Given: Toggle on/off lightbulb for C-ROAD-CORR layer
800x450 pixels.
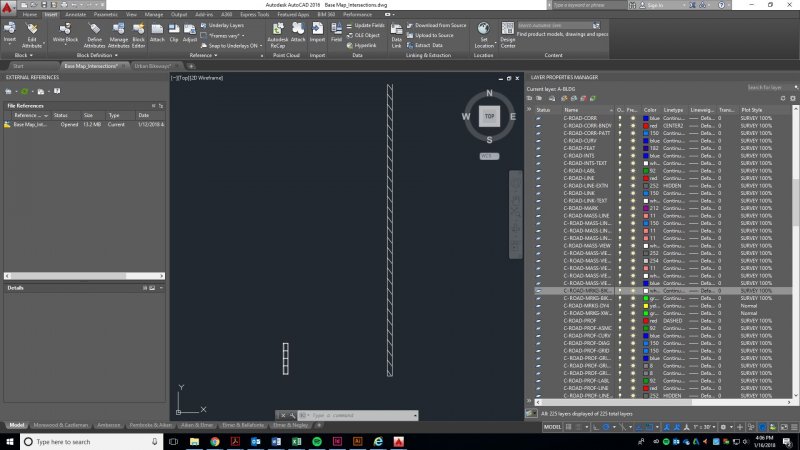Looking at the screenshot, I should coord(620,119).
